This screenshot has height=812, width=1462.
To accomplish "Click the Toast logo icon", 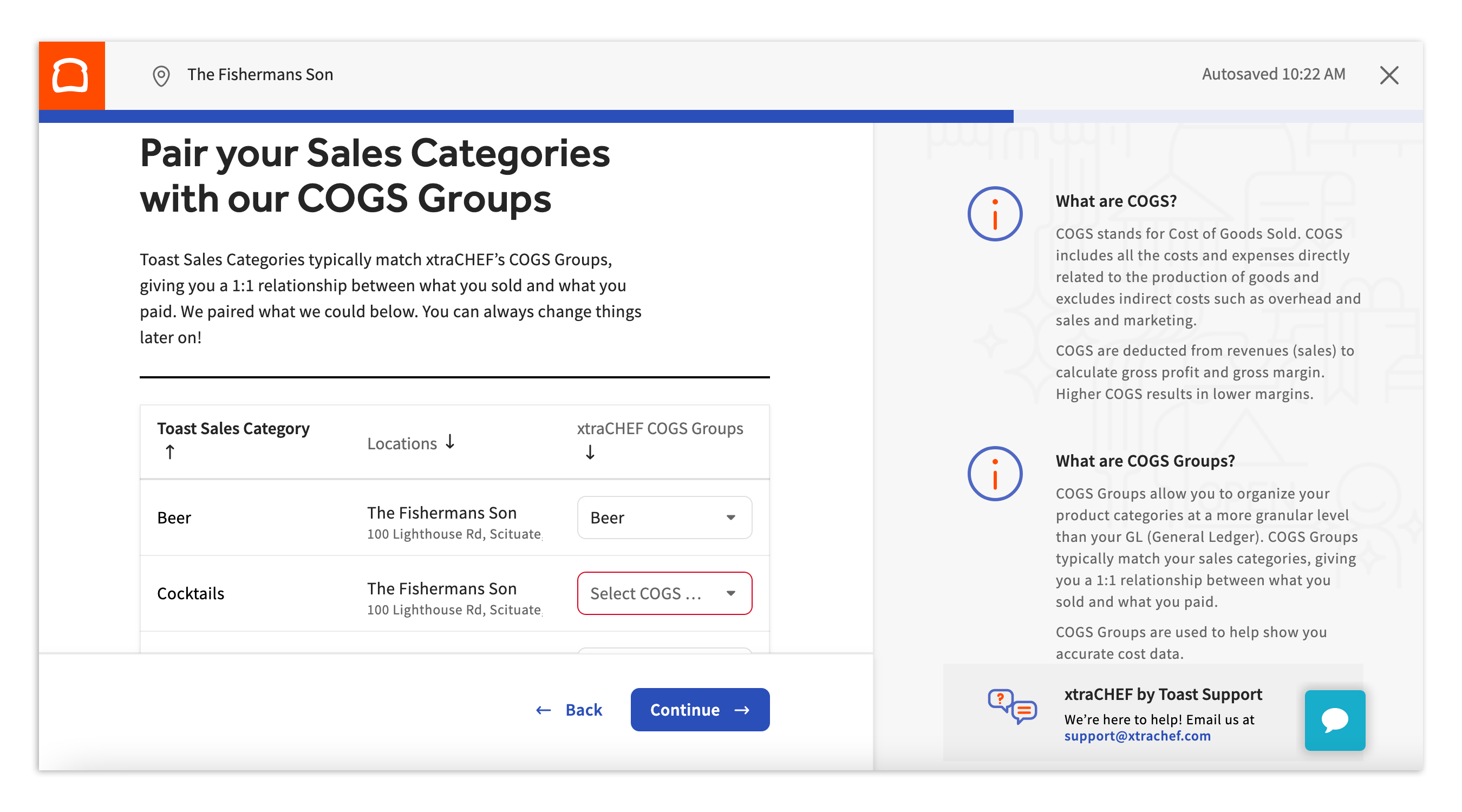I will point(71,75).
